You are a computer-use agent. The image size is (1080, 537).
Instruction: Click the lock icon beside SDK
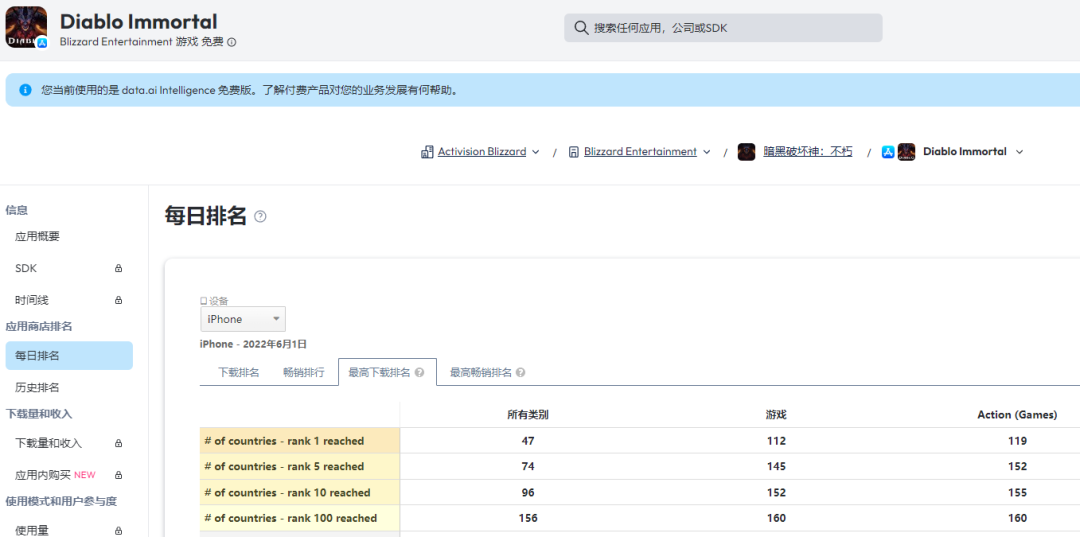coord(118,268)
